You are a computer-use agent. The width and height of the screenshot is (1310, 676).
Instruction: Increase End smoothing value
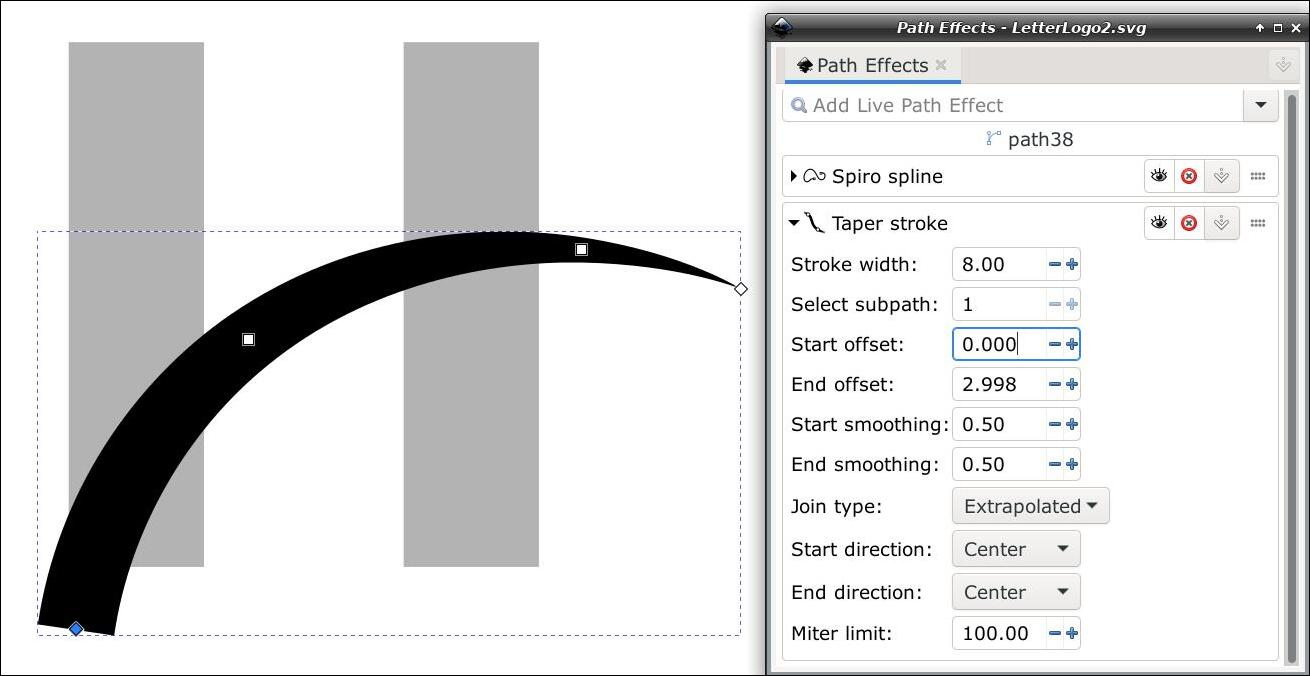click(x=1072, y=464)
